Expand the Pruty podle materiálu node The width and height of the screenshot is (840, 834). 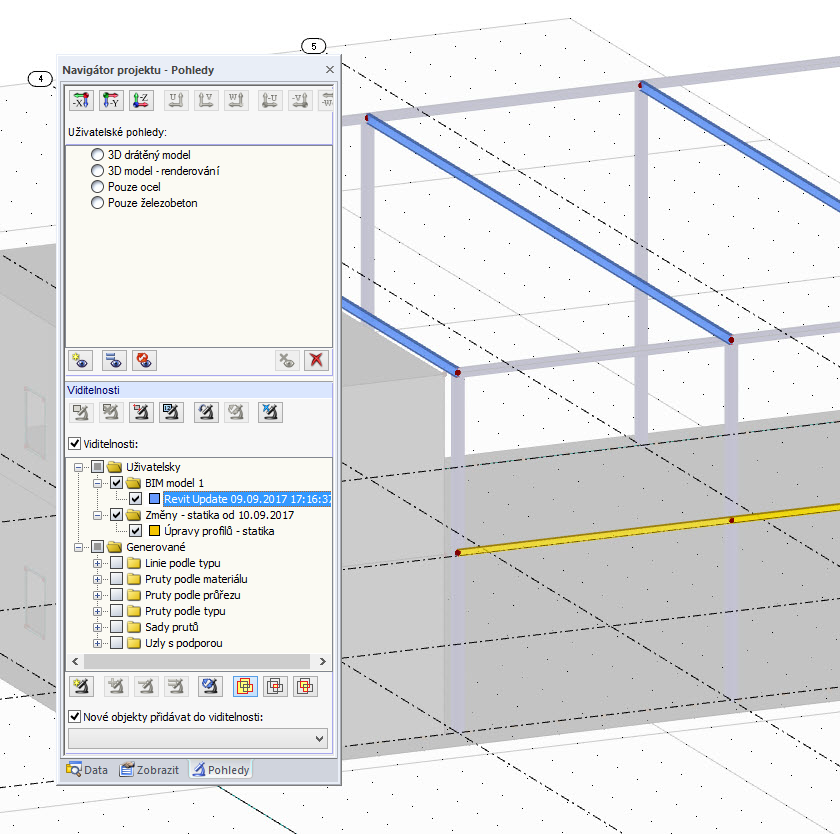(x=98, y=580)
